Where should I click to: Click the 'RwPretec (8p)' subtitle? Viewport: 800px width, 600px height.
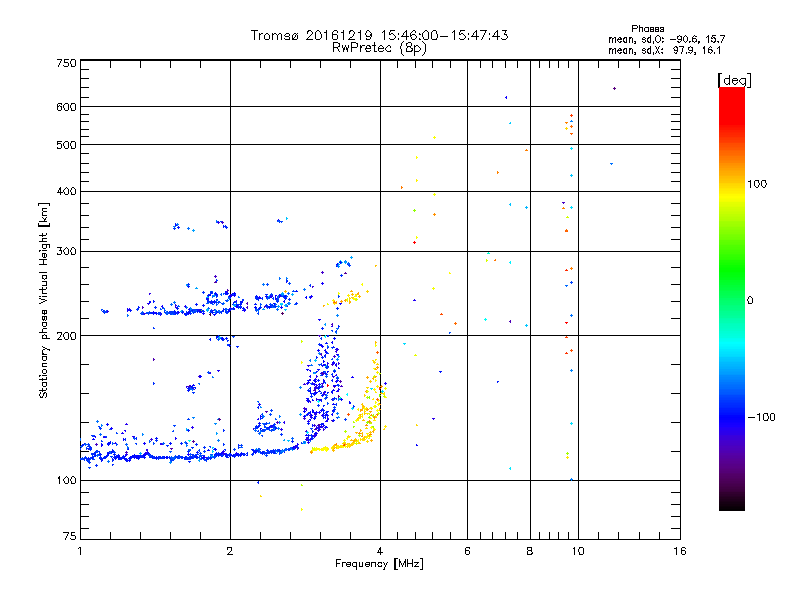[x=380, y=48]
